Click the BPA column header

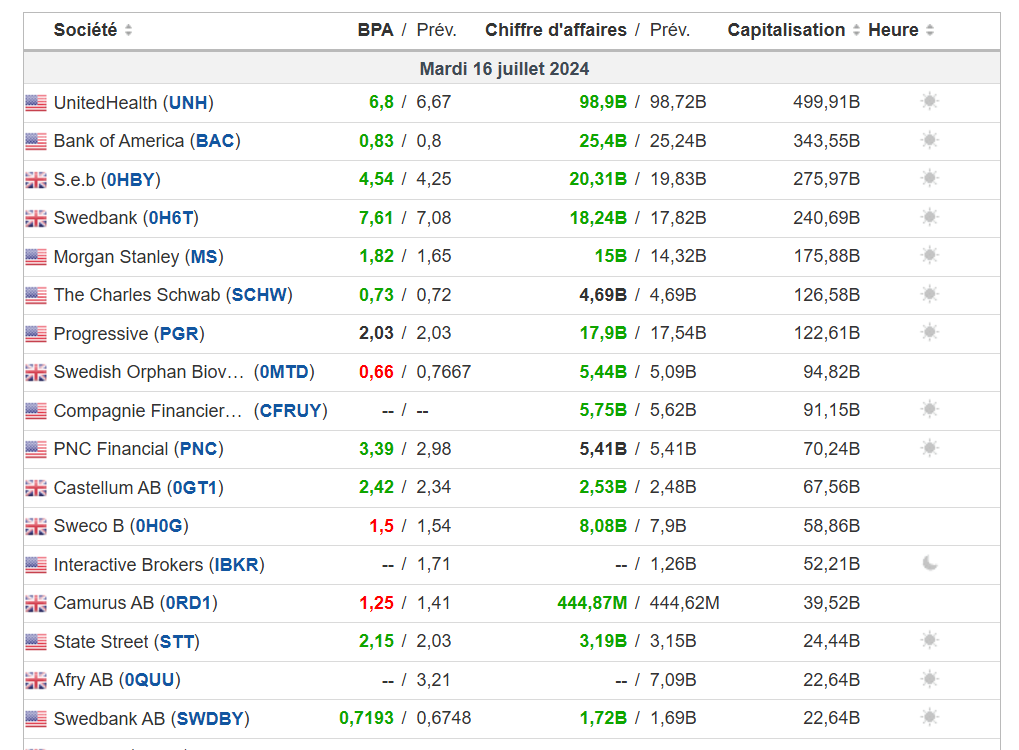pyautogui.click(x=375, y=30)
